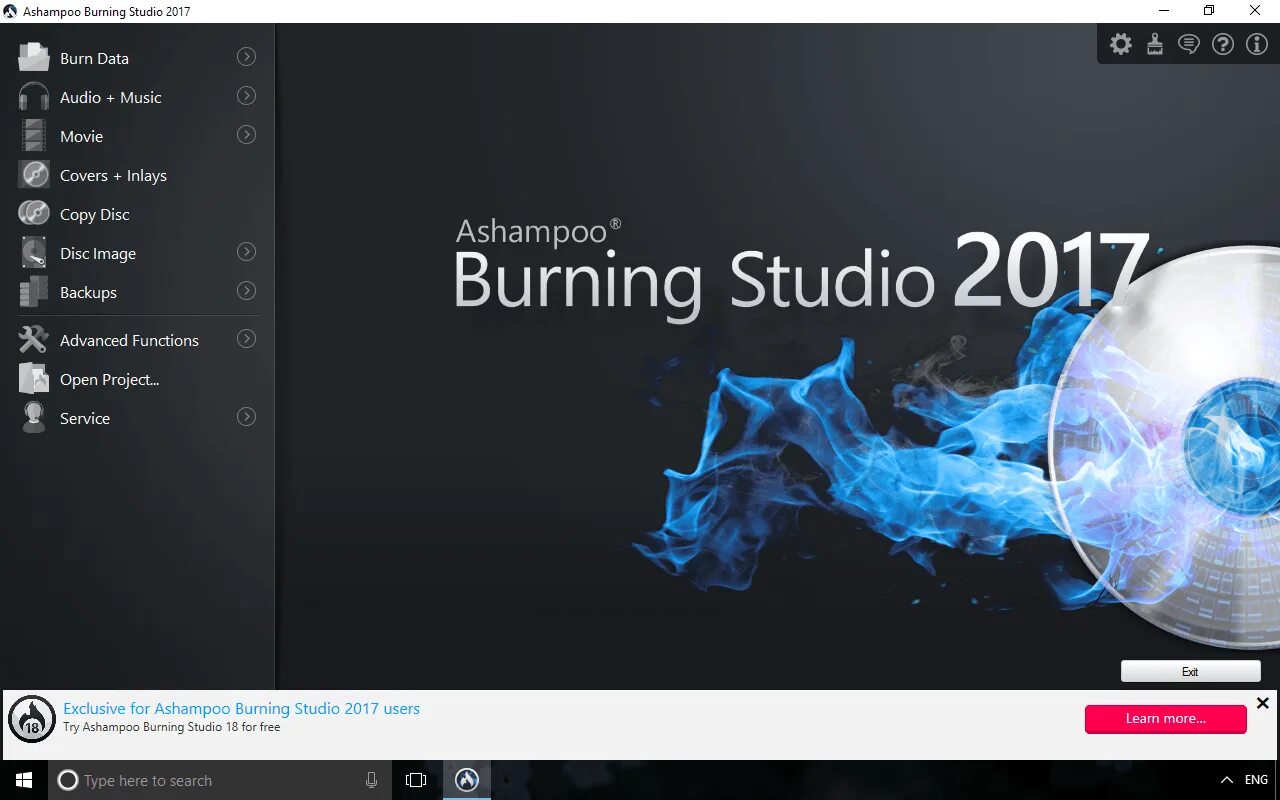
Task: Open Task View from the taskbar
Action: point(416,780)
